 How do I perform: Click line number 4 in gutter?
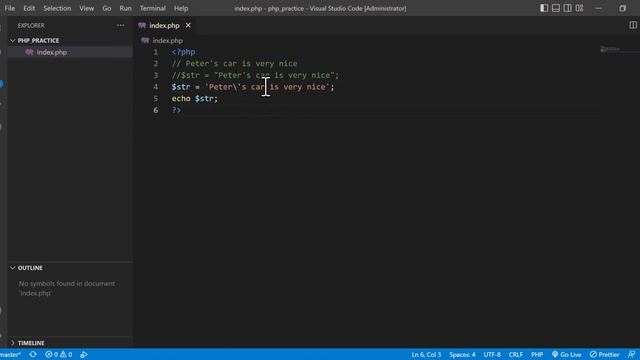tap(156, 87)
